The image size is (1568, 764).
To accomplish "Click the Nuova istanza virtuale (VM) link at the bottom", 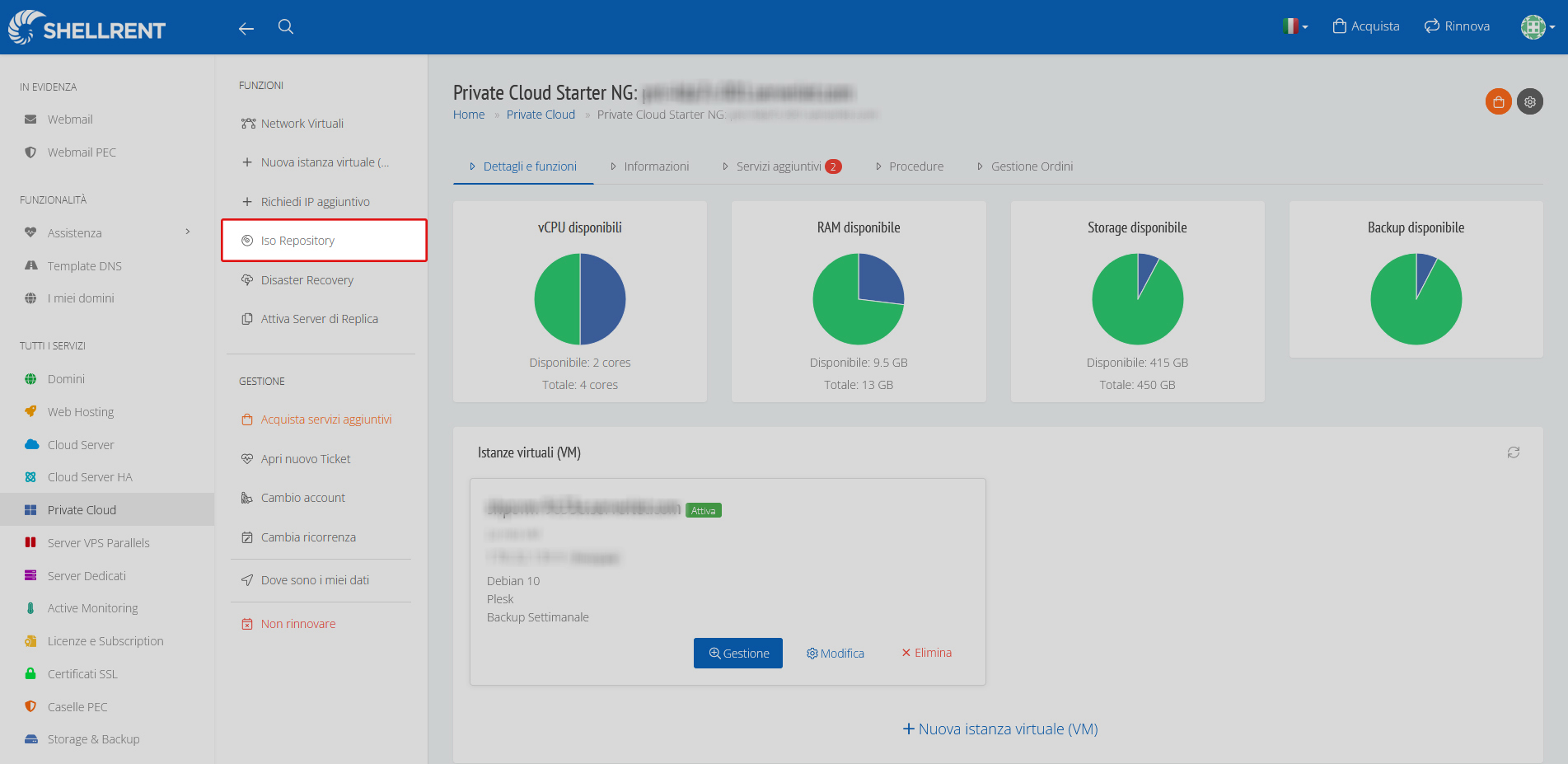I will click(1000, 729).
